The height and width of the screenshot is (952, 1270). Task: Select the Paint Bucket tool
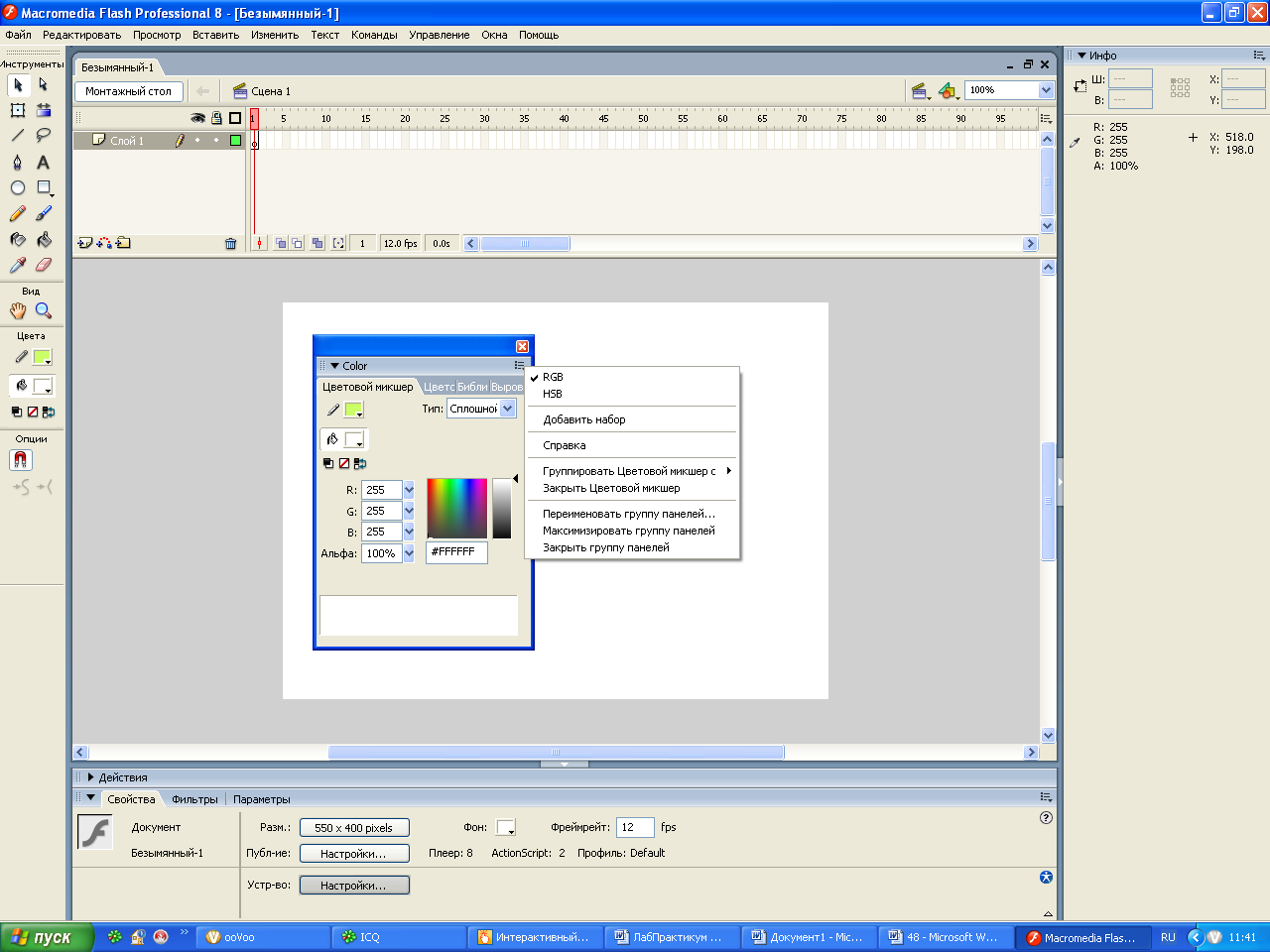click(43, 239)
